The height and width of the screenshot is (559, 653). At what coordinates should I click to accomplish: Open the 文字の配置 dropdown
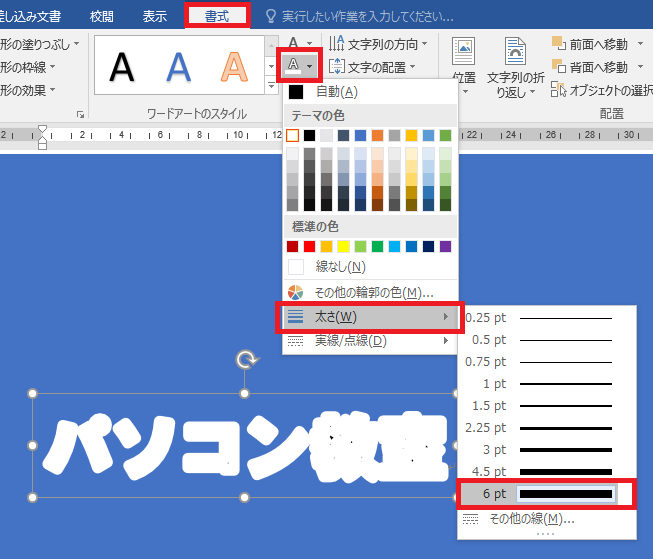point(372,67)
